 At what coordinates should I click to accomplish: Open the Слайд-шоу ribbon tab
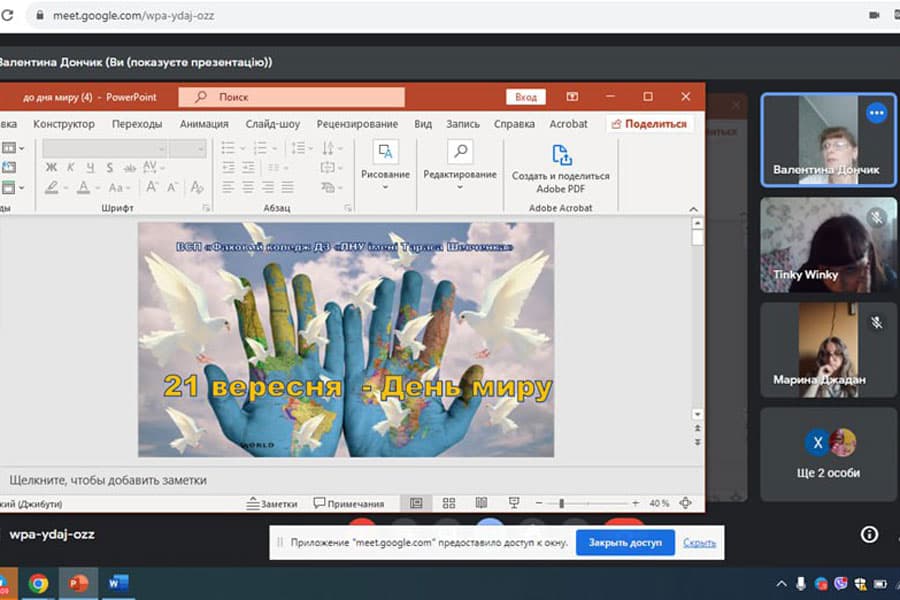(272, 124)
